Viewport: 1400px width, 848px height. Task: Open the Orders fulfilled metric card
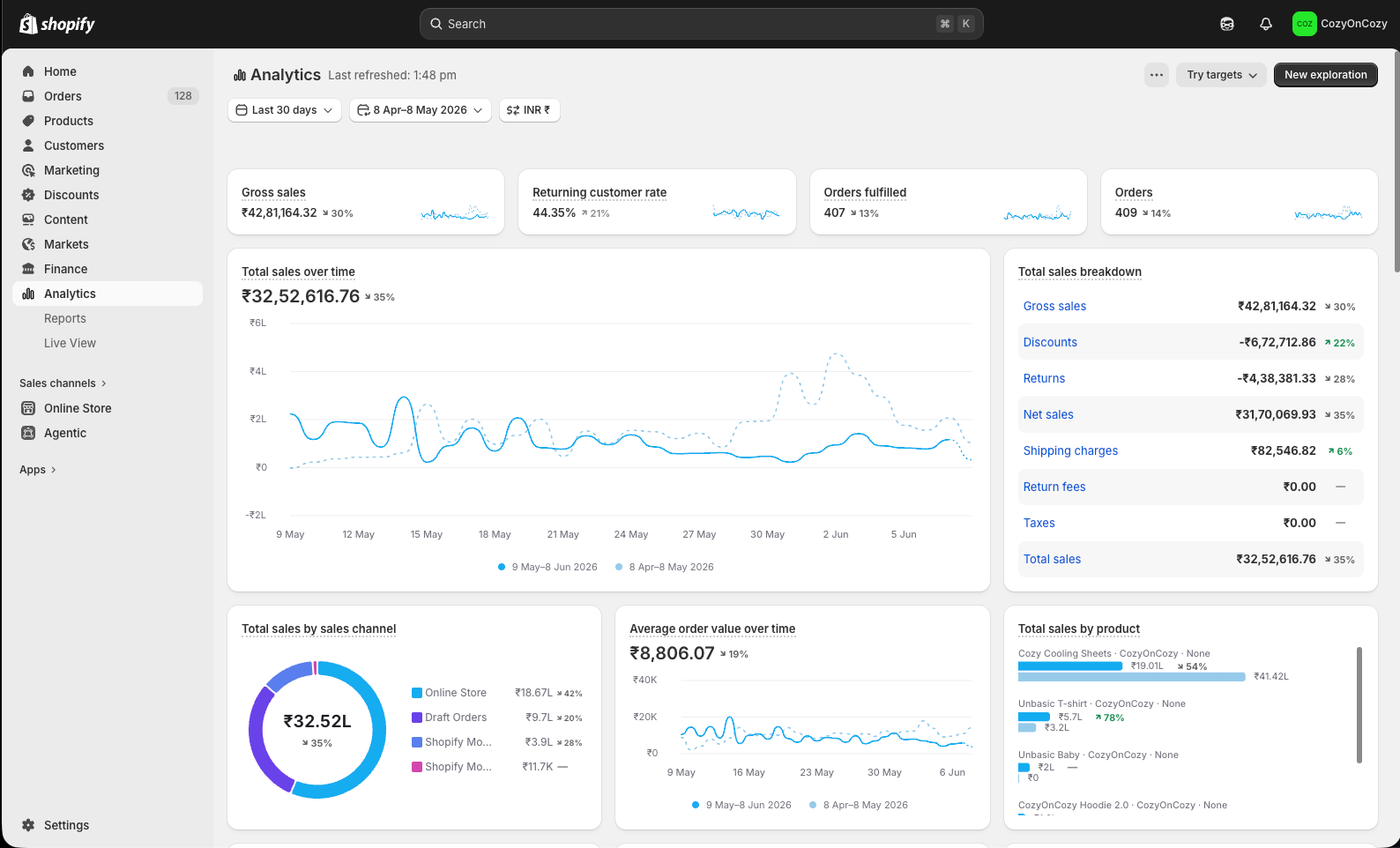click(948, 202)
